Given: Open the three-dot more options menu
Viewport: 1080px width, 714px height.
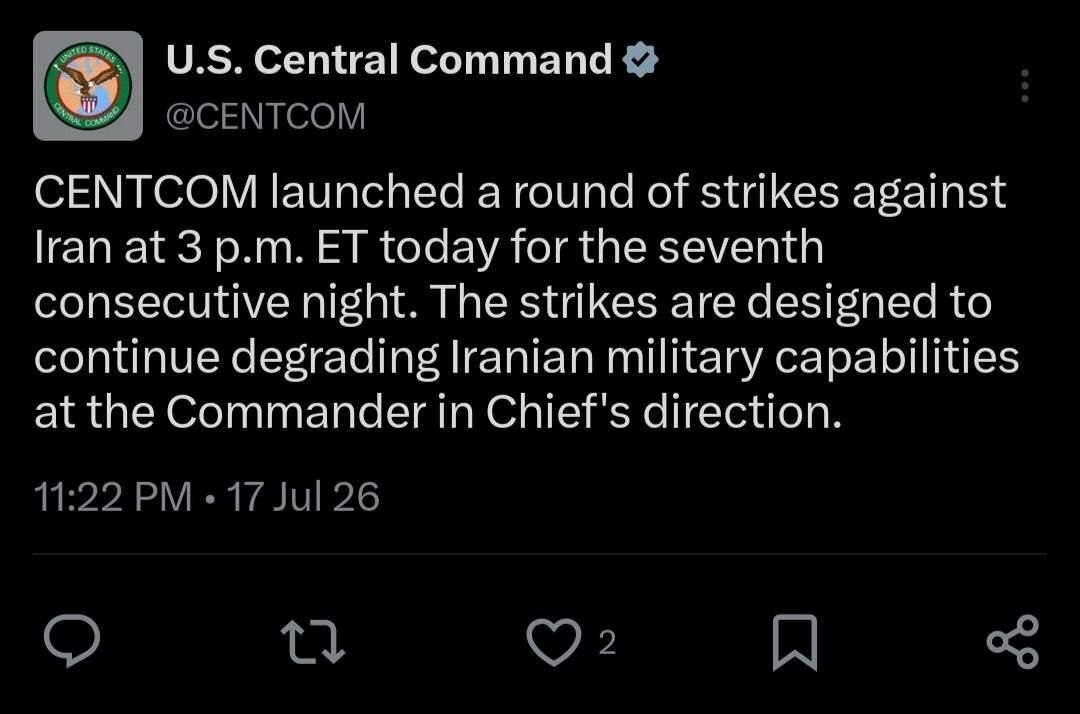Looking at the screenshot, I should tap(1025, 85).
